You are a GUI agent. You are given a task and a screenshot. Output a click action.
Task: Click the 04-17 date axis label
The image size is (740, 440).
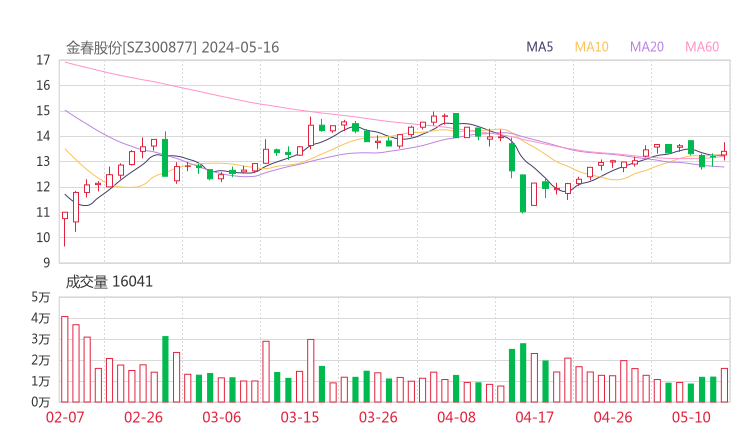pyautogui.click(x=535, y=417)
